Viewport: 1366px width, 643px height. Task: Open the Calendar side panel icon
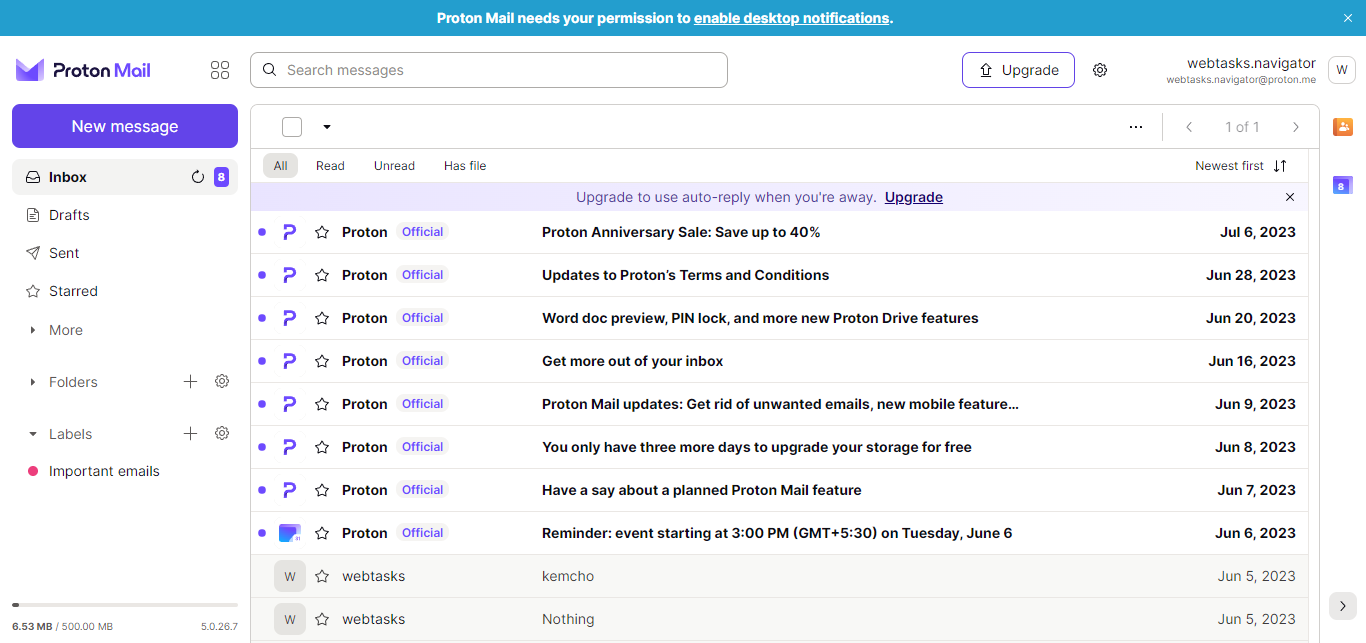click(1343, 185)
